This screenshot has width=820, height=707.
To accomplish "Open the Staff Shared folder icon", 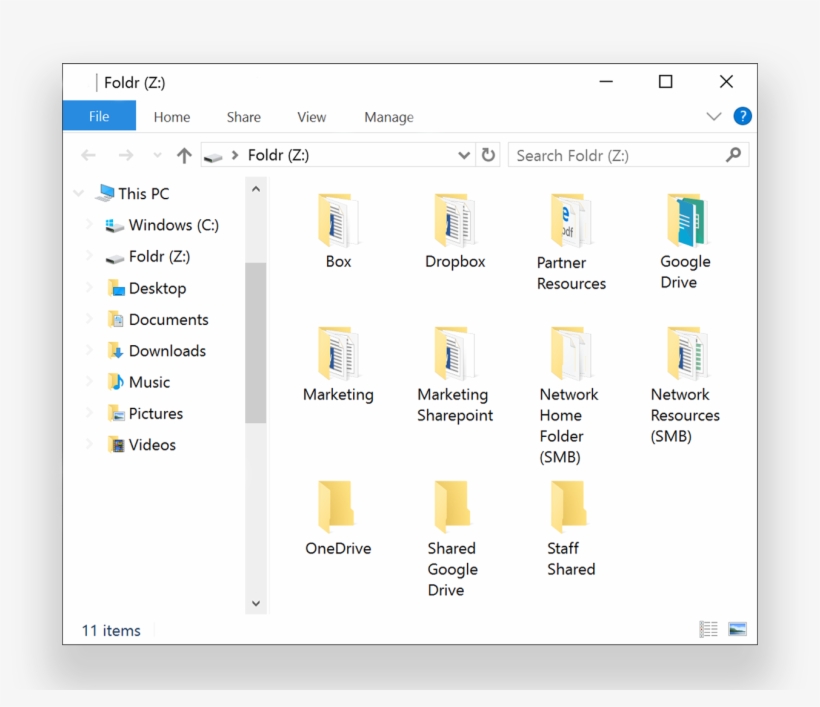I will point(569,506).
